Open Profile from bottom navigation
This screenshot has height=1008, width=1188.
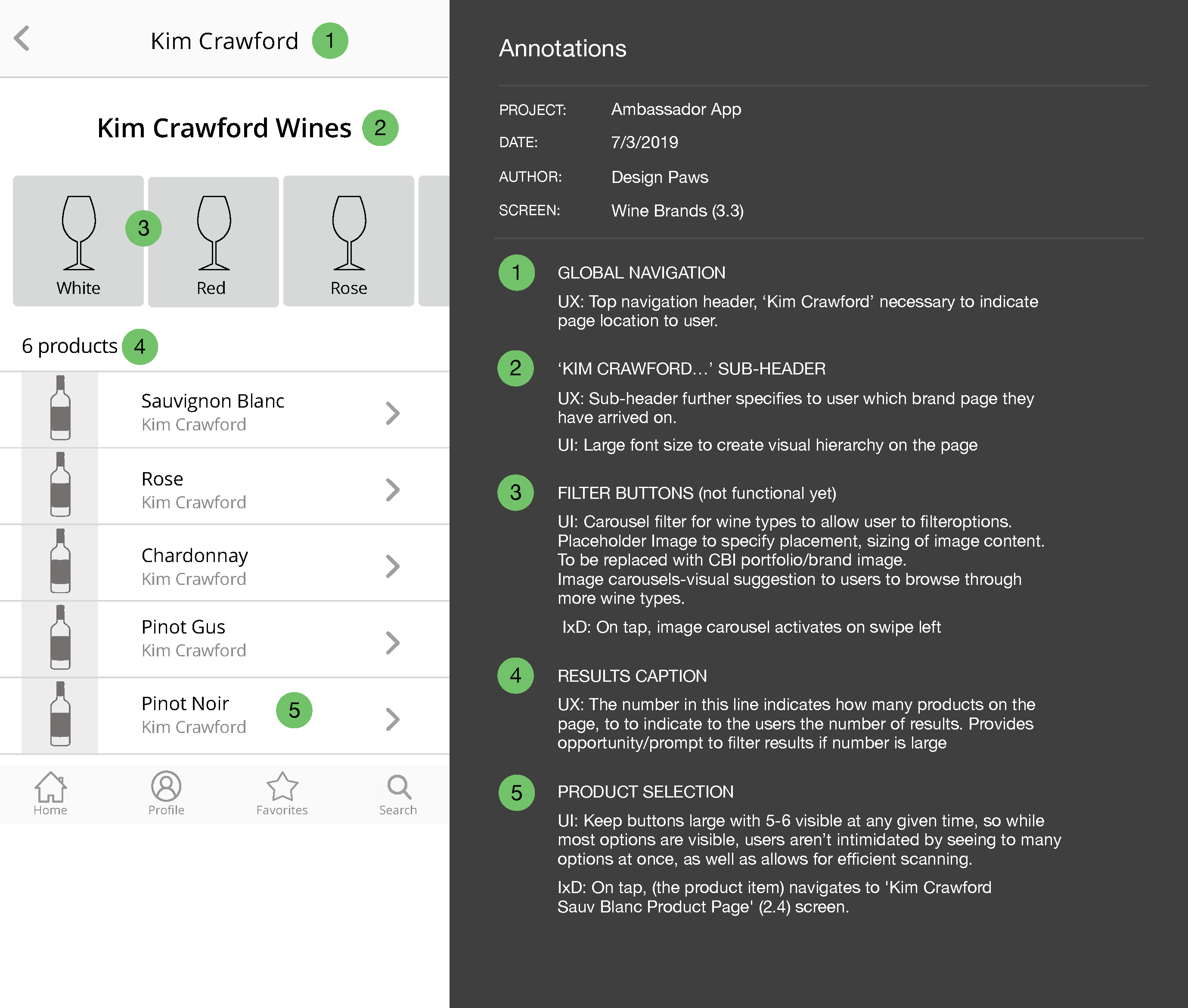pyautogui.click(x=166, y=794)
